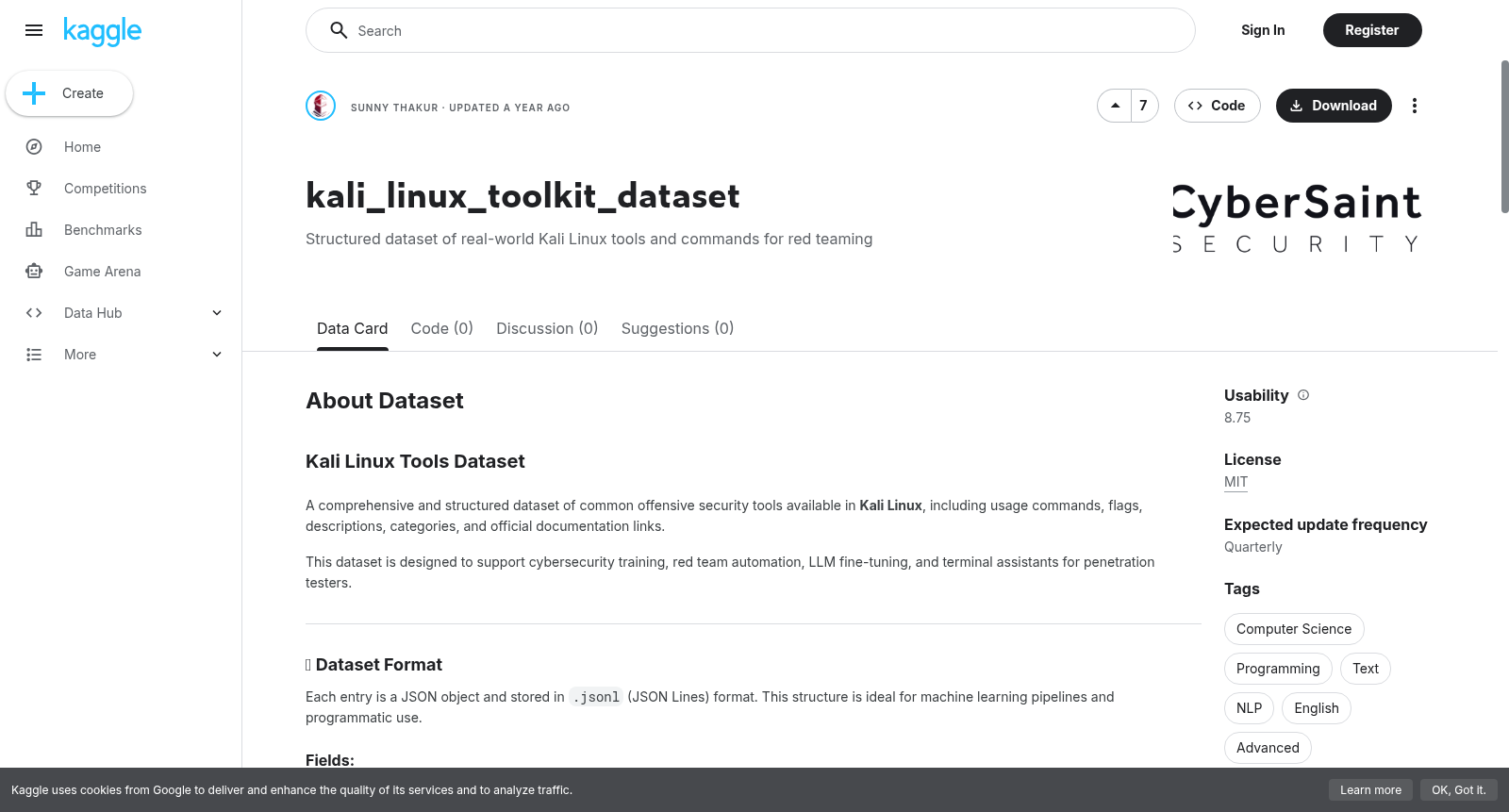Click the More list icon
The height and width of the screenshot is (812, 1509).
(x=34, y=355)
